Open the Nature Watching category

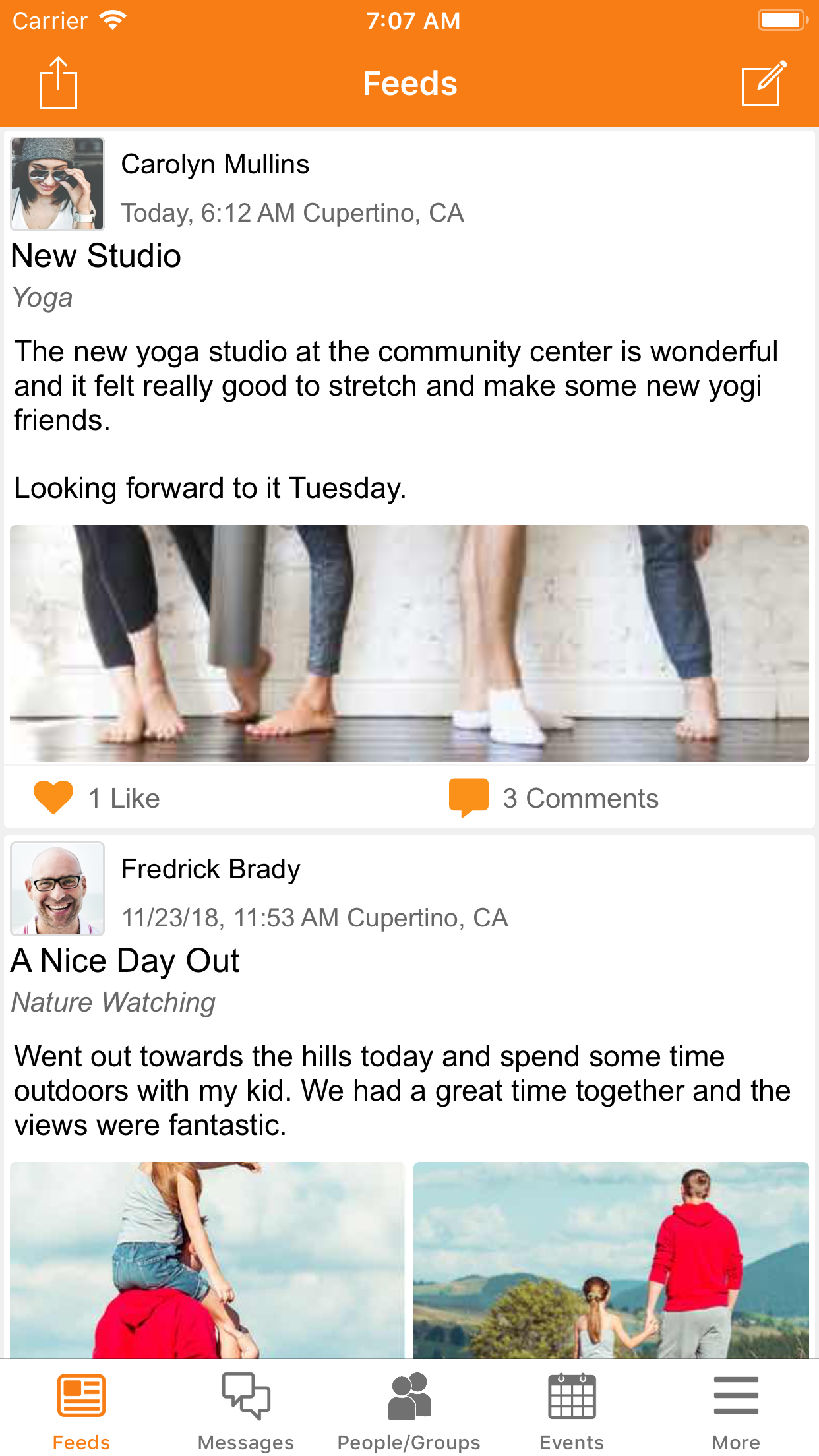point(114,1002)
